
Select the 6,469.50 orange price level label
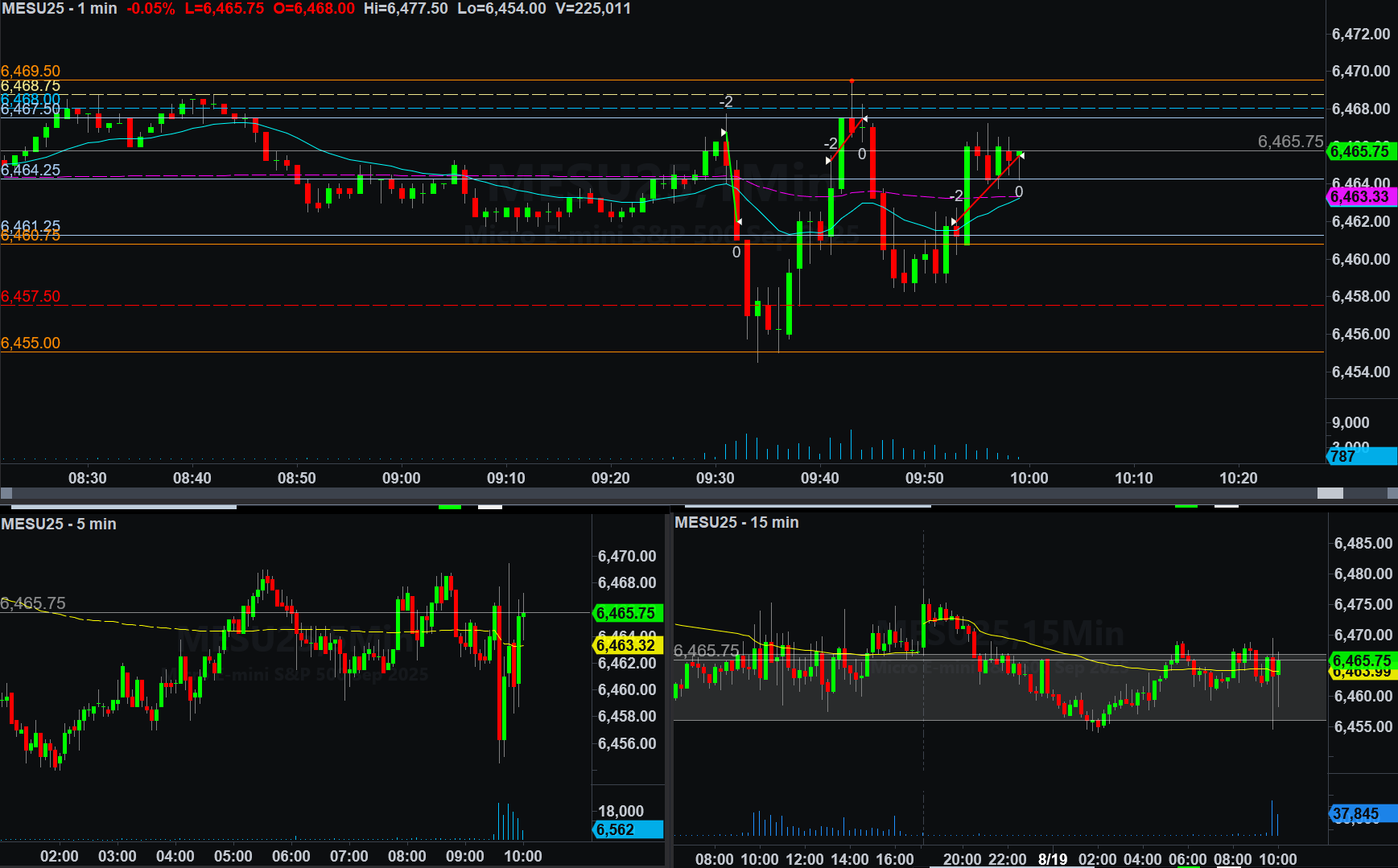point(31,72)
